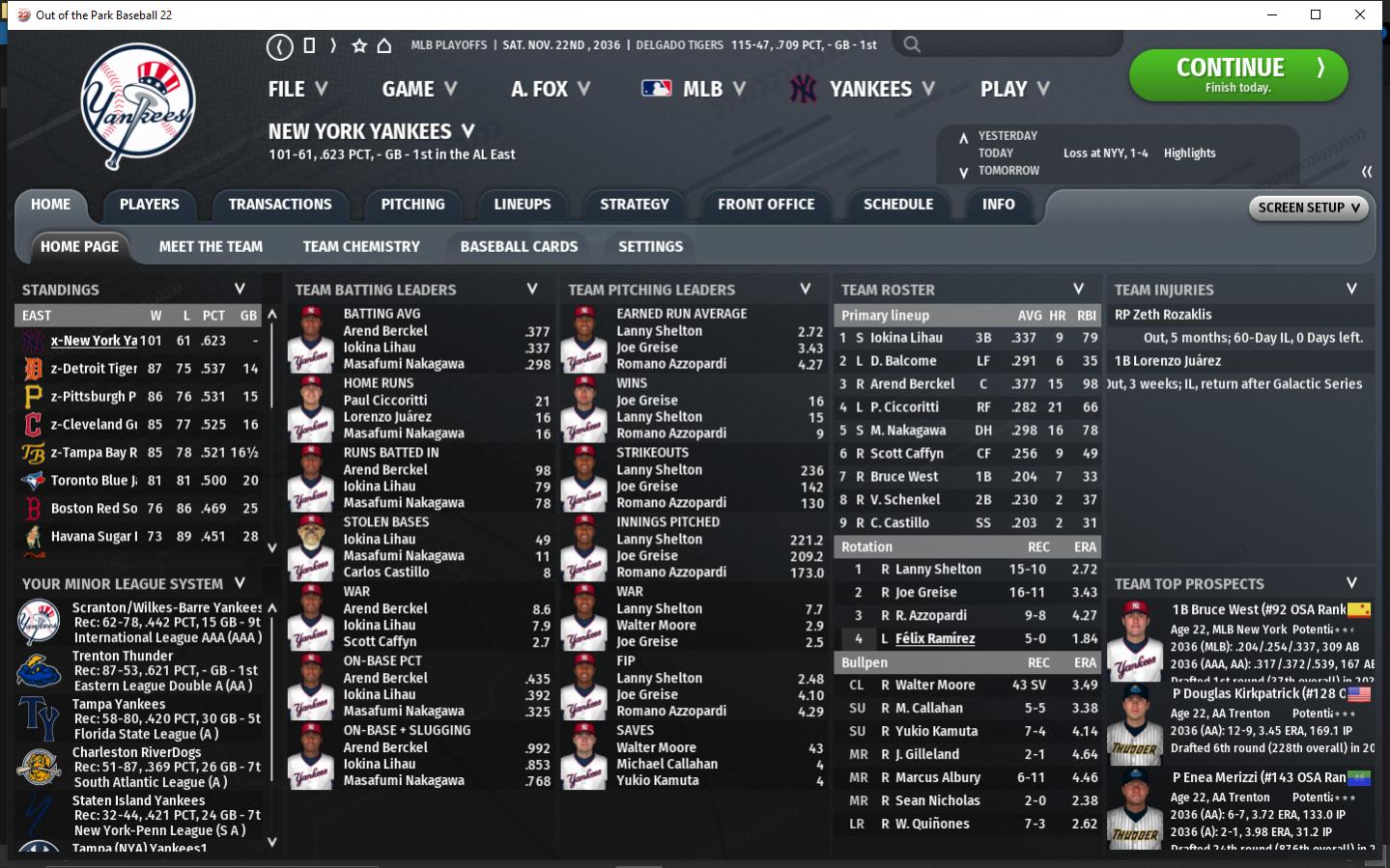Expand the Standings panel options
This screenshot has height=868, width=1390.
pos(240,289)
